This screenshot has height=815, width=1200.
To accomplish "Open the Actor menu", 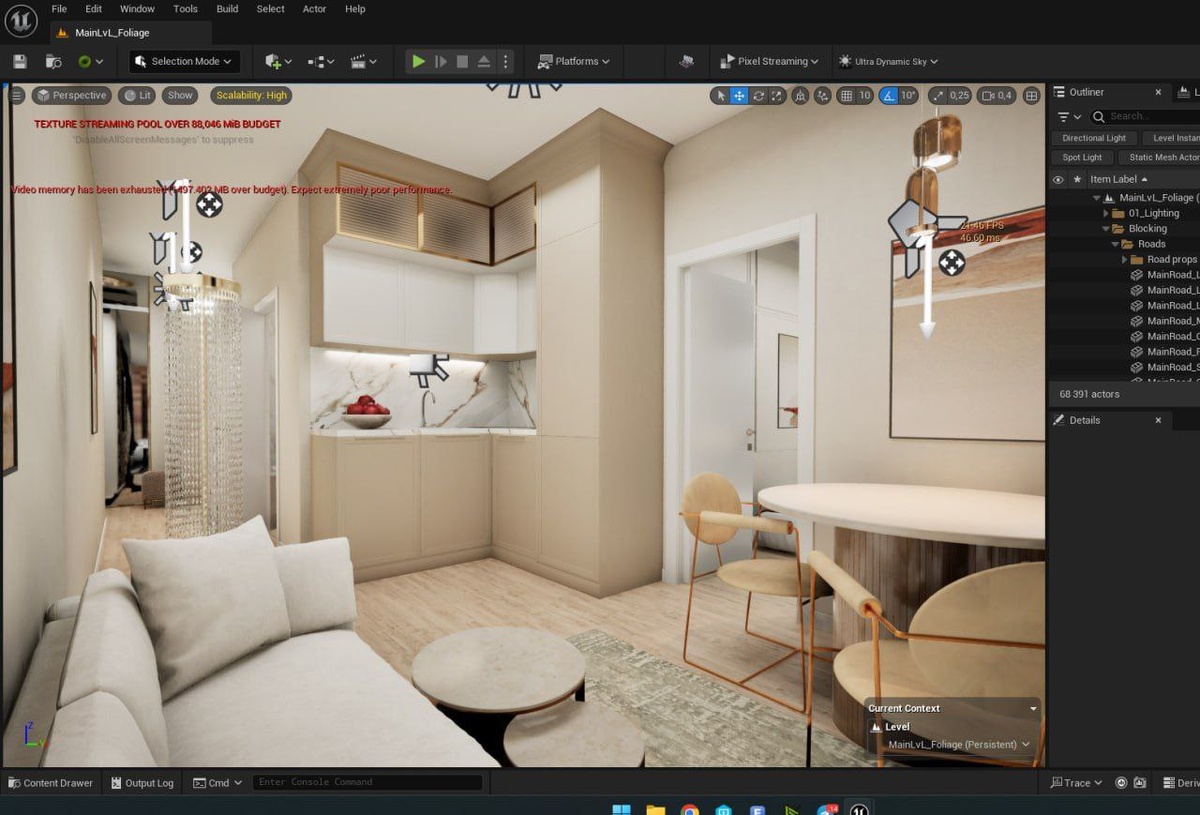I will 314,9.
